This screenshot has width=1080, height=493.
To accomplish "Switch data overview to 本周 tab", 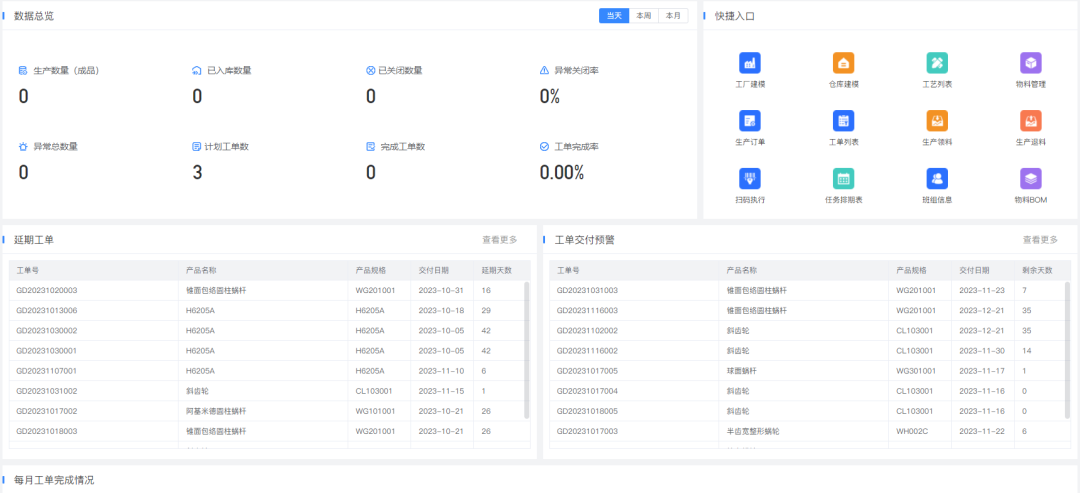I will (x=644, y=15).
